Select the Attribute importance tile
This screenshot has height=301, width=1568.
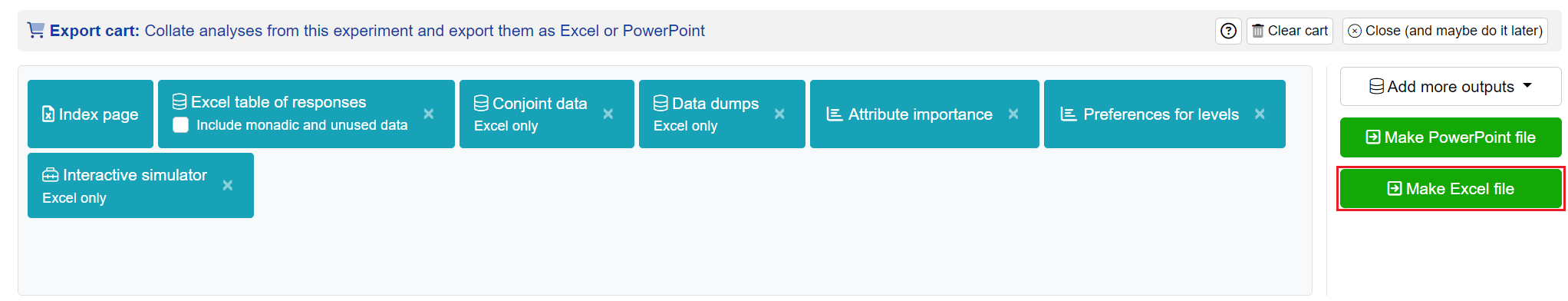coord(924,114)
